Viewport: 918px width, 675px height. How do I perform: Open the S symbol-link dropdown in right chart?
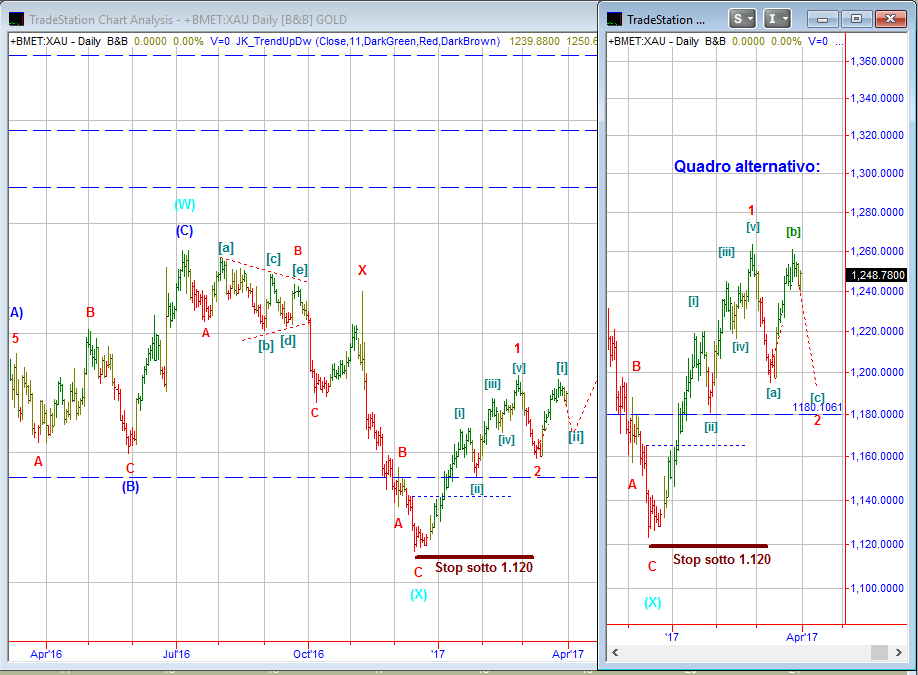click(742, 18)
